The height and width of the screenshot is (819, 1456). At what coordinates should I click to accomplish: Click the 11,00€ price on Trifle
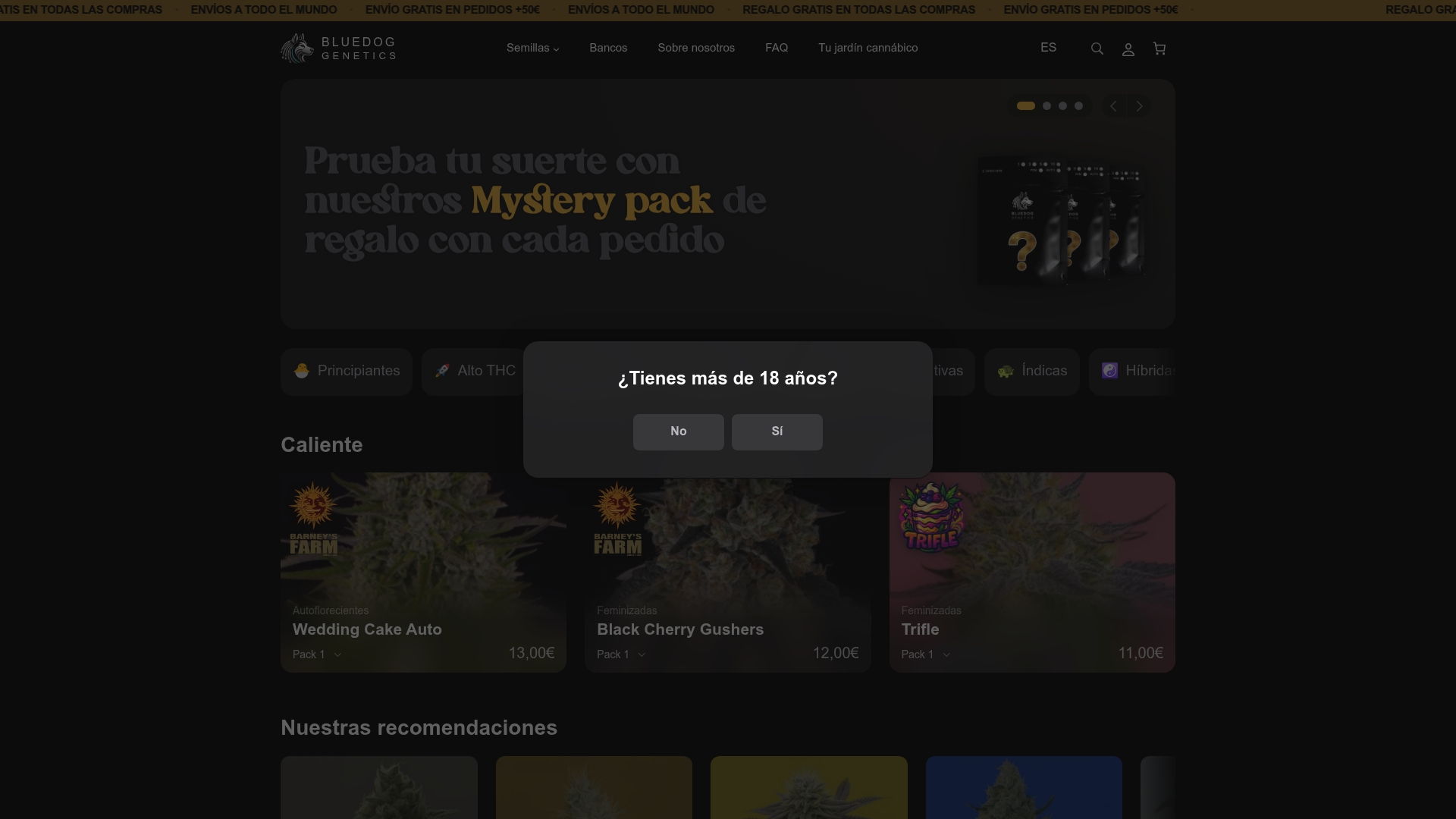(x=1141, y=654)
